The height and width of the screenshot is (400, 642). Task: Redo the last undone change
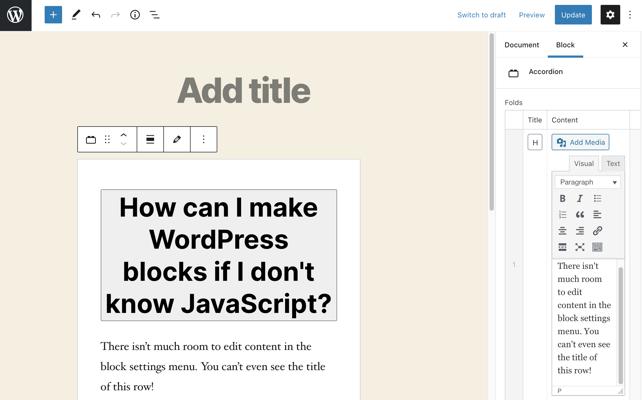click(x=115, y=15)
